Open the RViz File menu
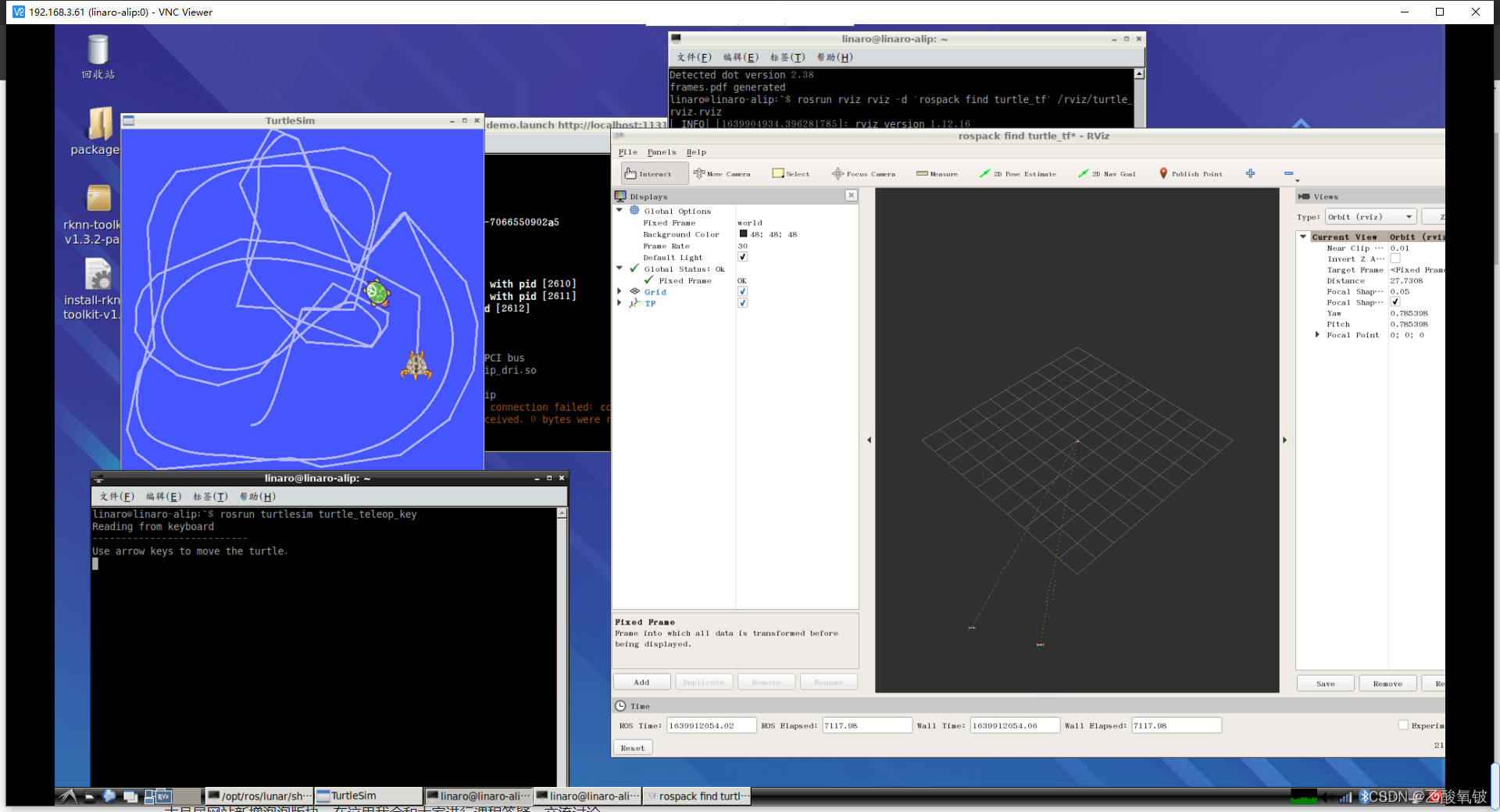1500x812 pixels. [x=628, y=152]
